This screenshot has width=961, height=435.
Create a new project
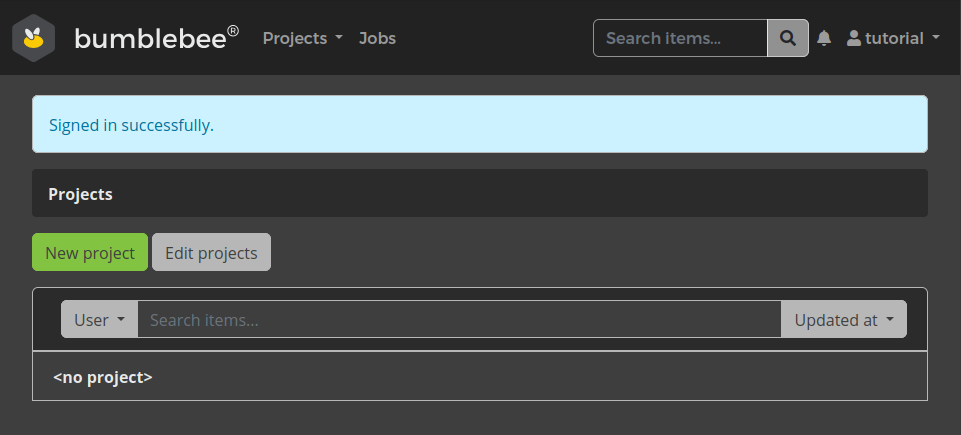(90, 253)
